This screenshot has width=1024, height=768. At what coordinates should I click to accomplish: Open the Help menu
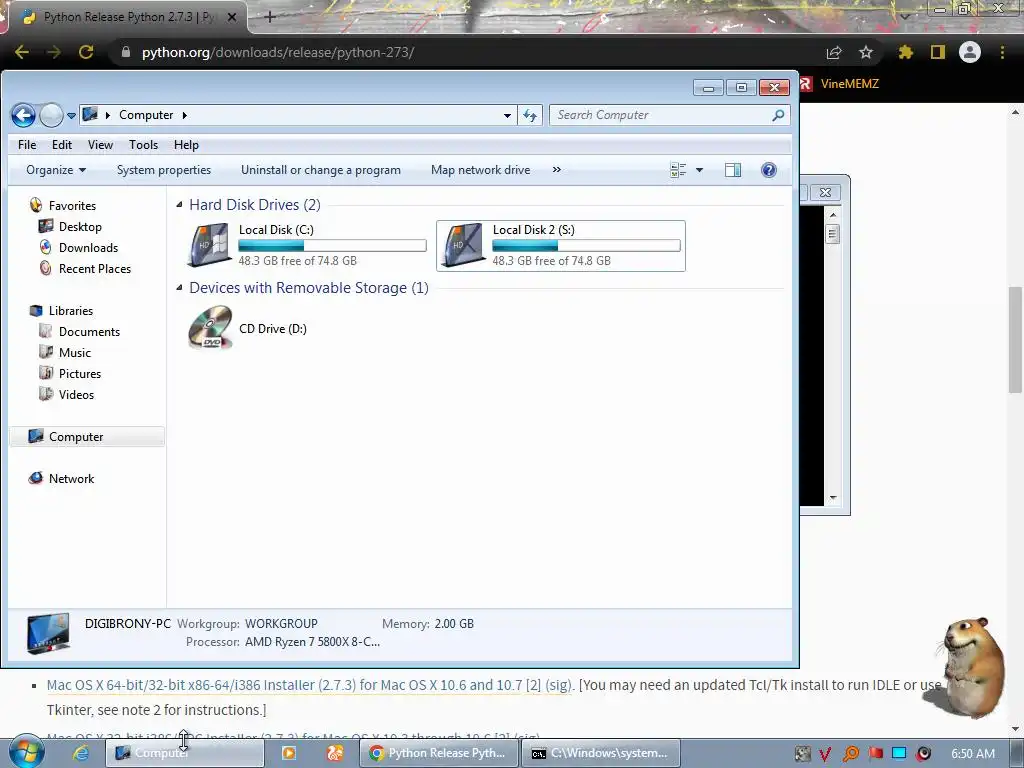pos(186,145)
